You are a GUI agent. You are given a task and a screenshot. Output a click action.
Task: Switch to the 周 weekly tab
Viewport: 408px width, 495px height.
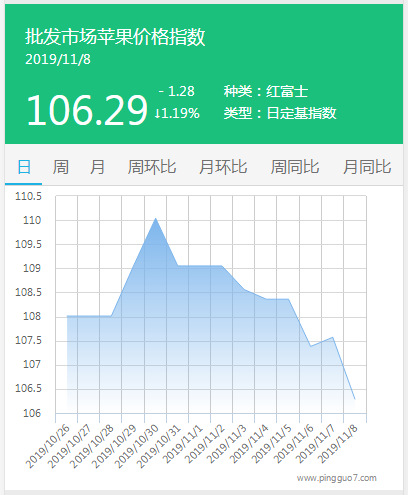point(61,167)
